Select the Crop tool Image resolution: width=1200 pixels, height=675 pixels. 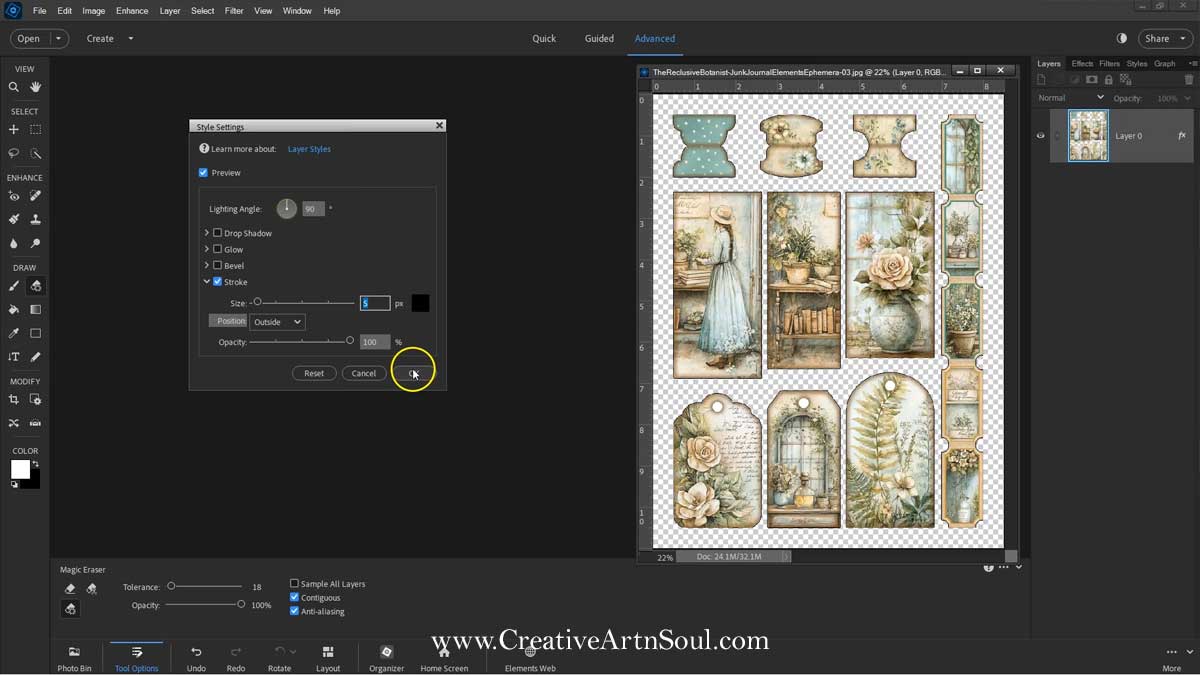point(14,400)
